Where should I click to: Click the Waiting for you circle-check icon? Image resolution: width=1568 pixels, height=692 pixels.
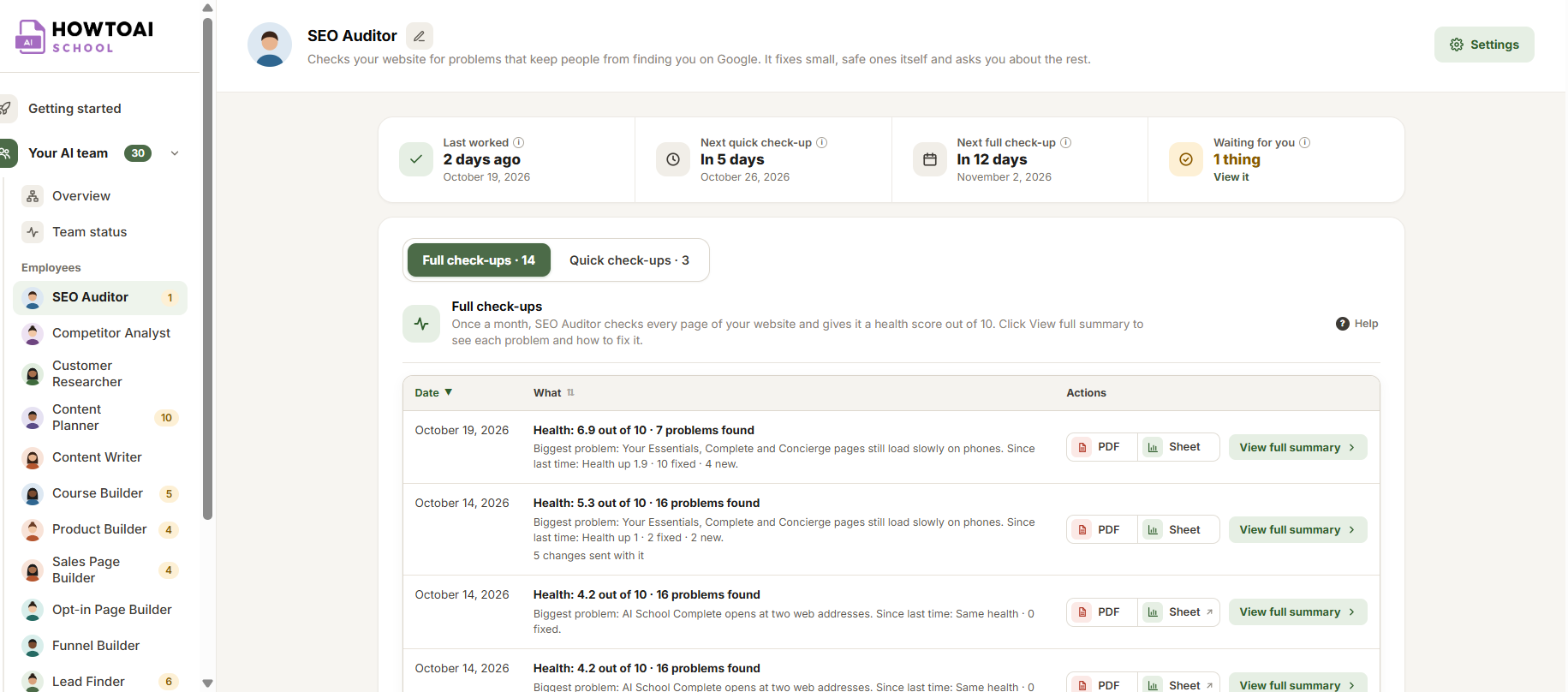tap(1186, 159)
